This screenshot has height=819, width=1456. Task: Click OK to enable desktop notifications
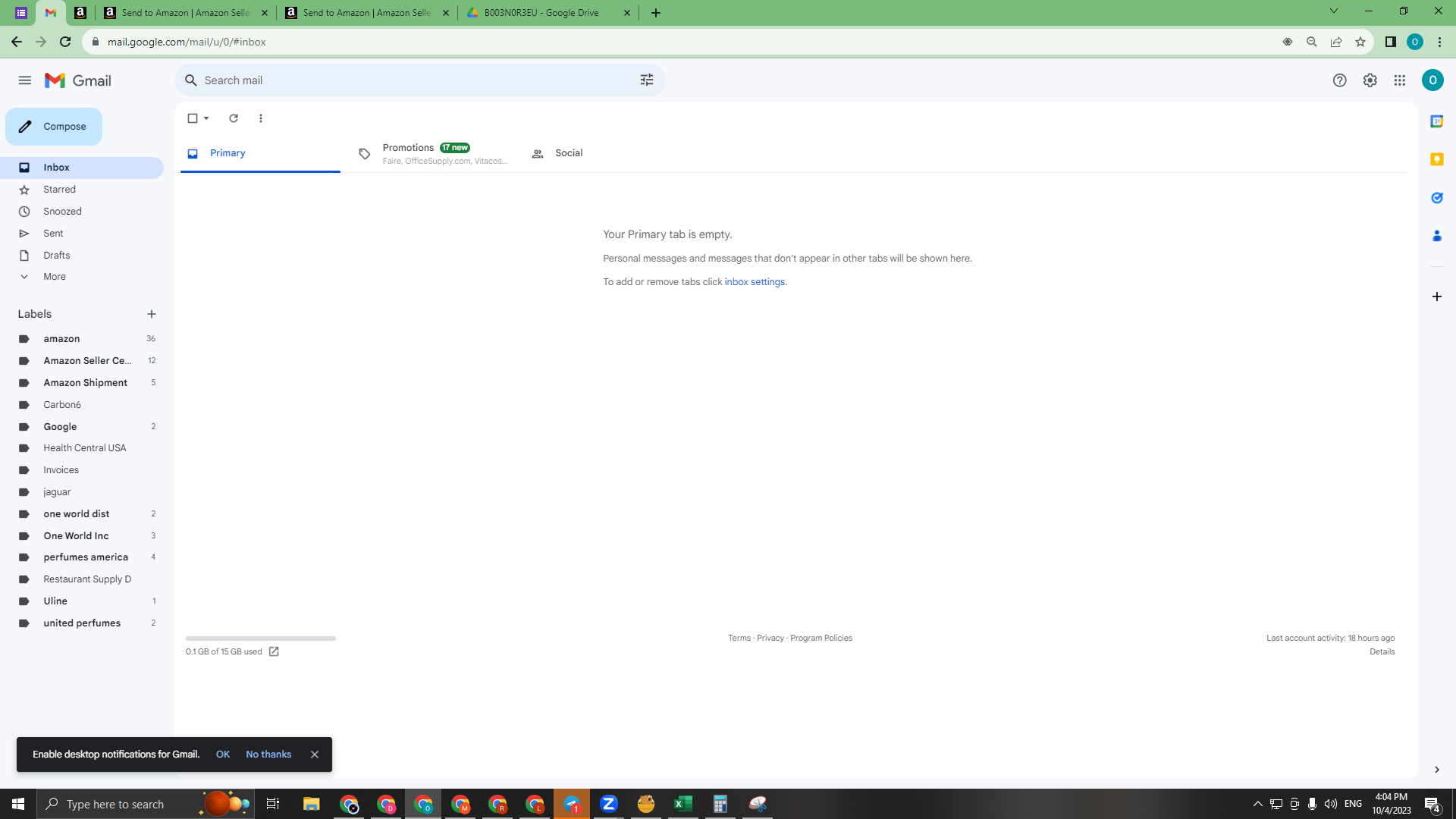click(223, 755)
